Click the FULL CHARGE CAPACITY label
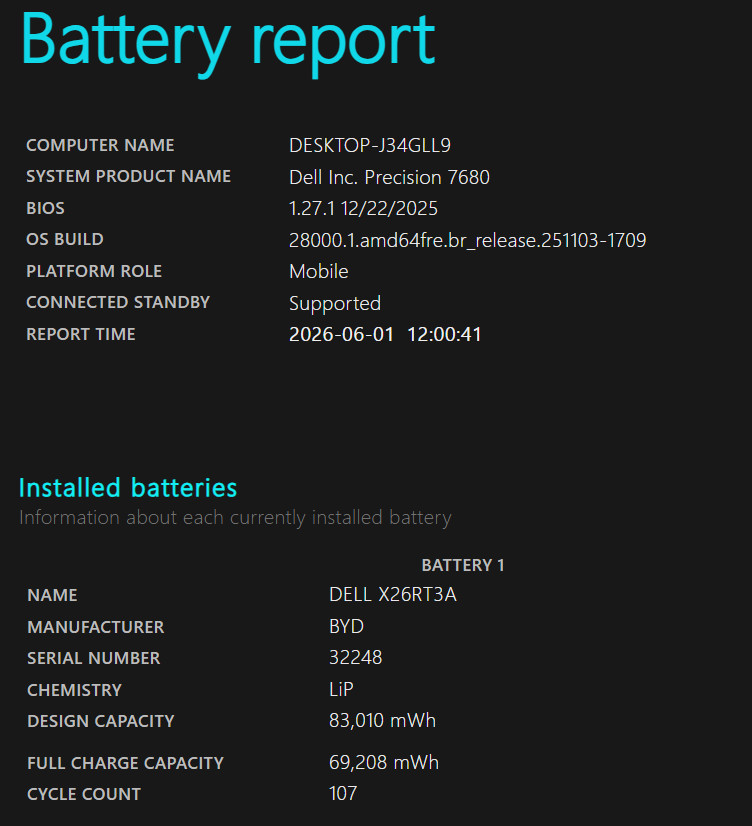752x826 pixels. tap(125, 763)
